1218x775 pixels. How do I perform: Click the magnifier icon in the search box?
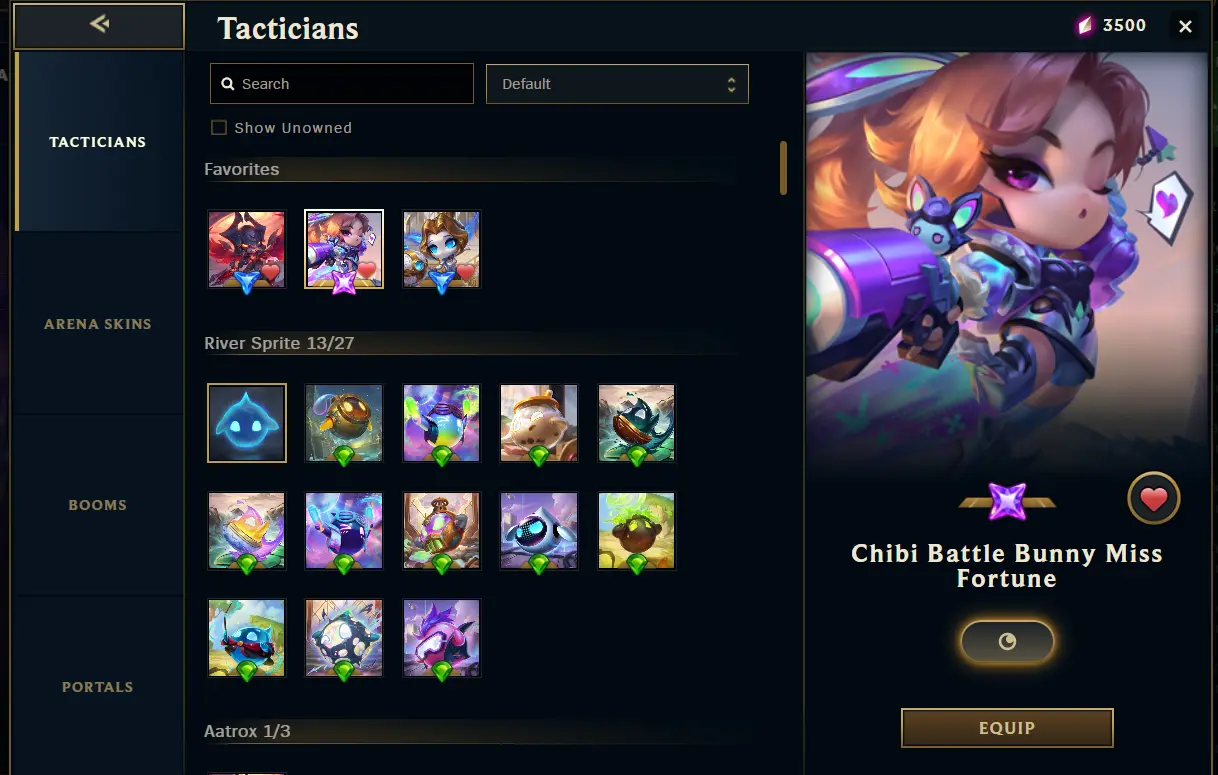click(x=228, y=84)
